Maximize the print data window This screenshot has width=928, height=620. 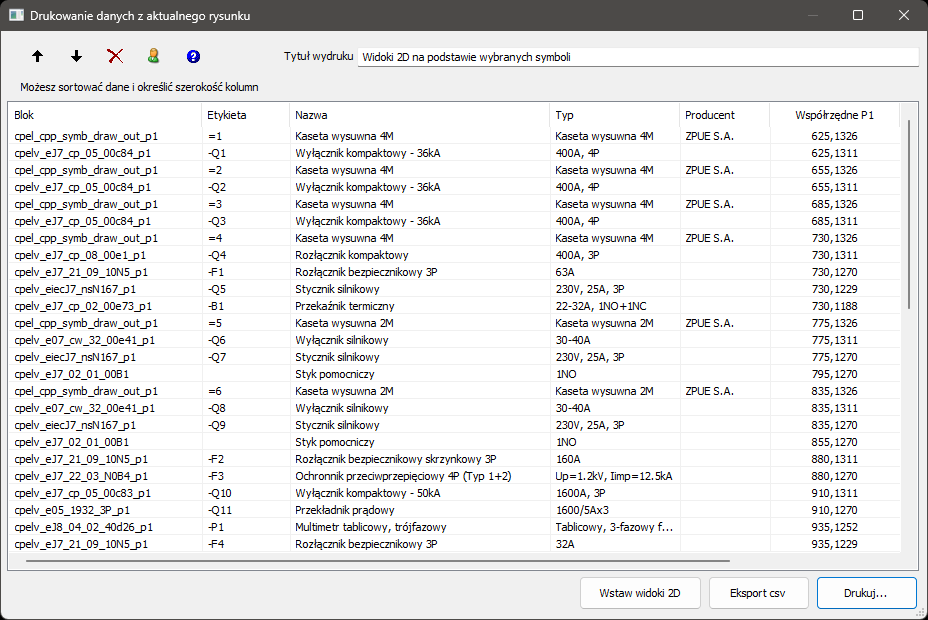pos(858,16)
